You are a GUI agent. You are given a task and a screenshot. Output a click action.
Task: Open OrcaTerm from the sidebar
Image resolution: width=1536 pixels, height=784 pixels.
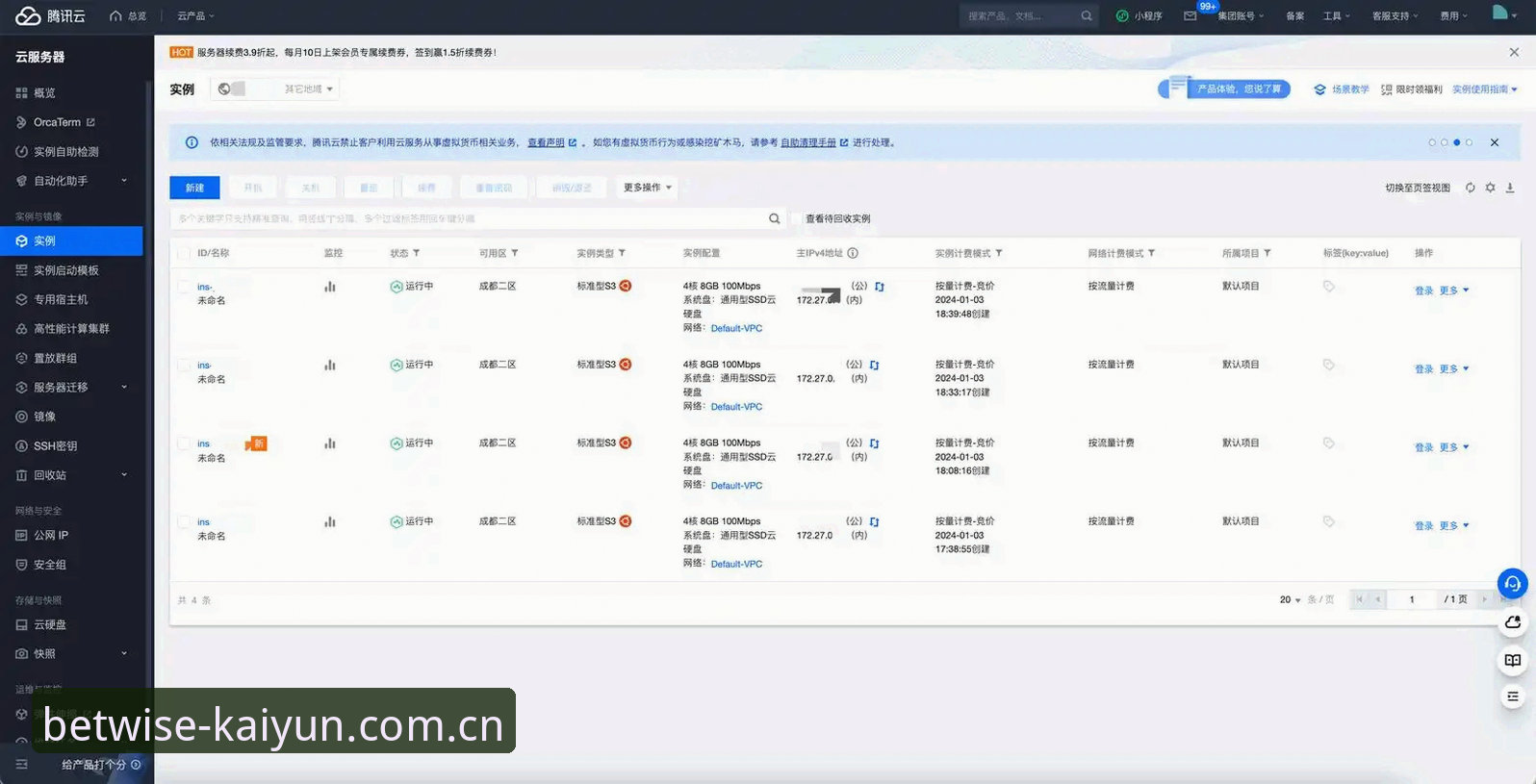pyautogui.click(x=57, y=122)
